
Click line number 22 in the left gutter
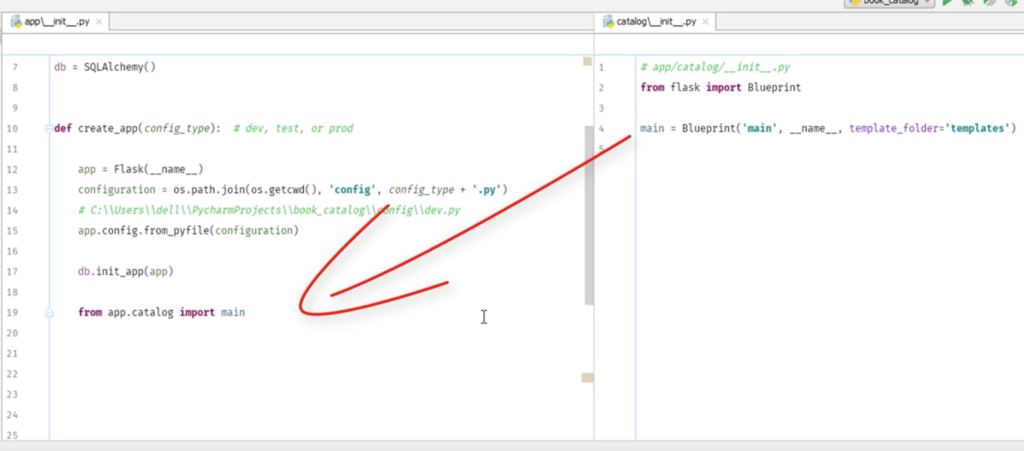pyautogui.click(x=12, y=374)
